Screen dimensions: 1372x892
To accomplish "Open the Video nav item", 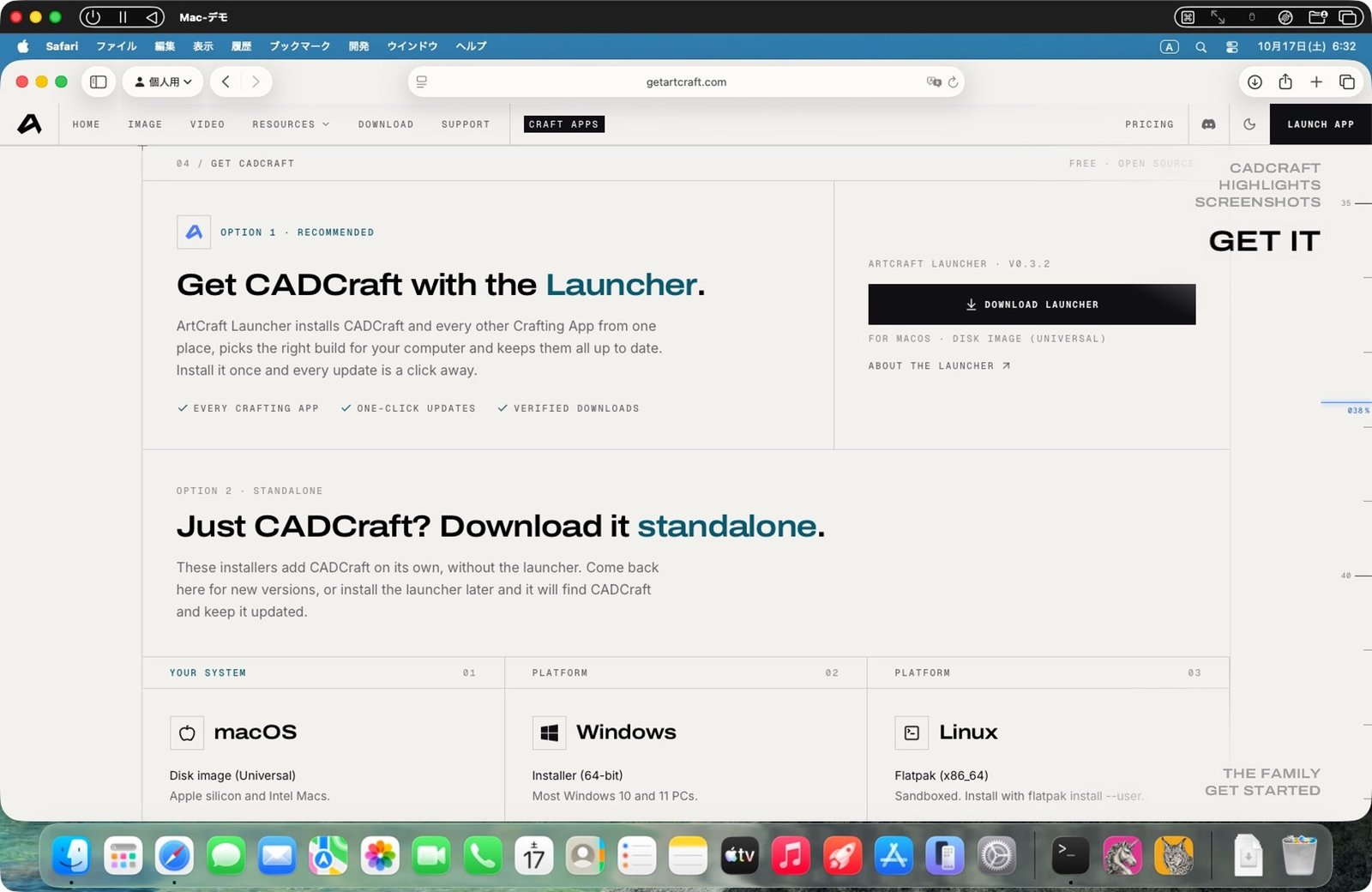I will [x=208, y=124].
